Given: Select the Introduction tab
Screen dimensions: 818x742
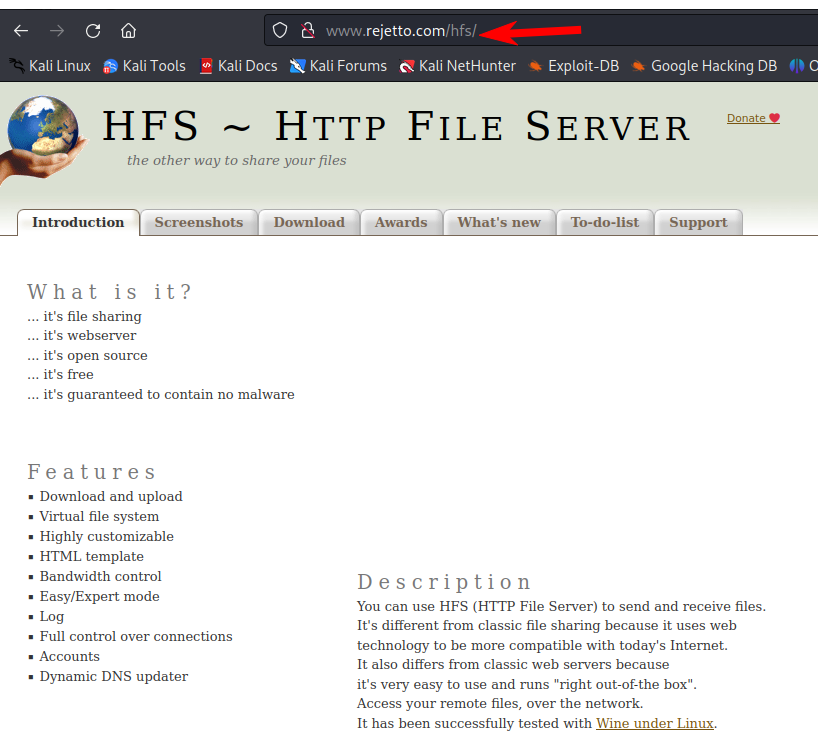Looking at the screenshot, I should click(x=78, y=222).
